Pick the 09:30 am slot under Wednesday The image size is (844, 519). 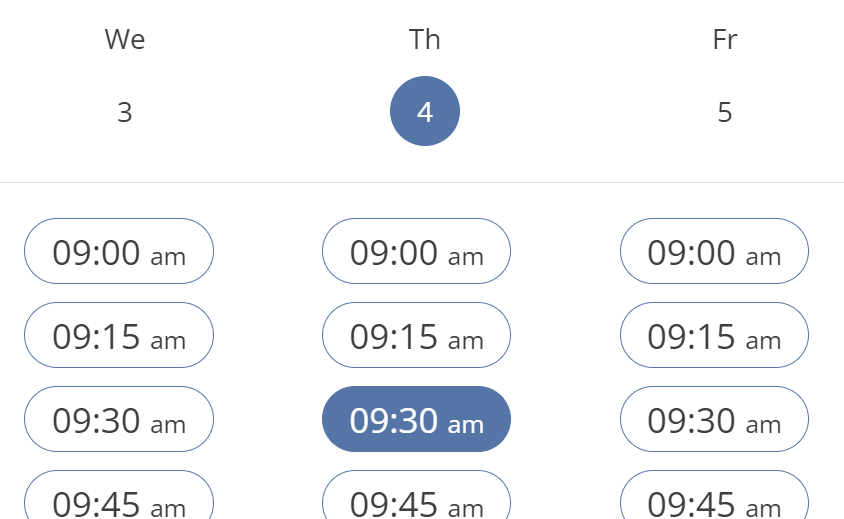coord(119,420)
